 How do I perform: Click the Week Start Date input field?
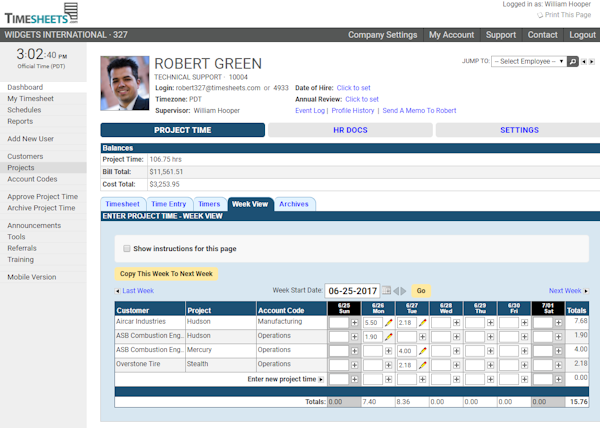point(353,291)
